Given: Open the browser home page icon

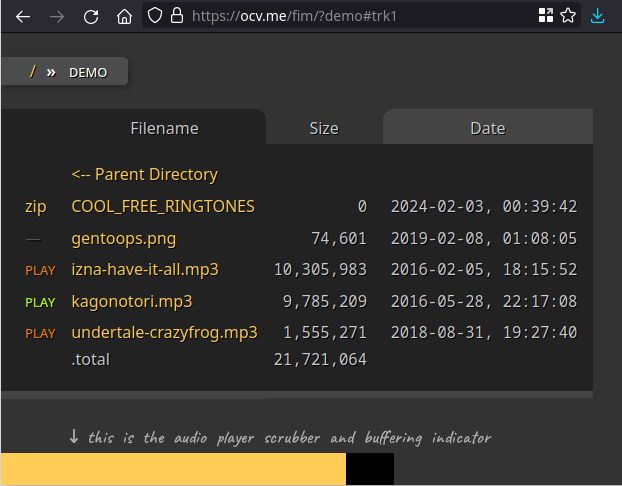Looking at the screenshot, I should pos(124,17).
